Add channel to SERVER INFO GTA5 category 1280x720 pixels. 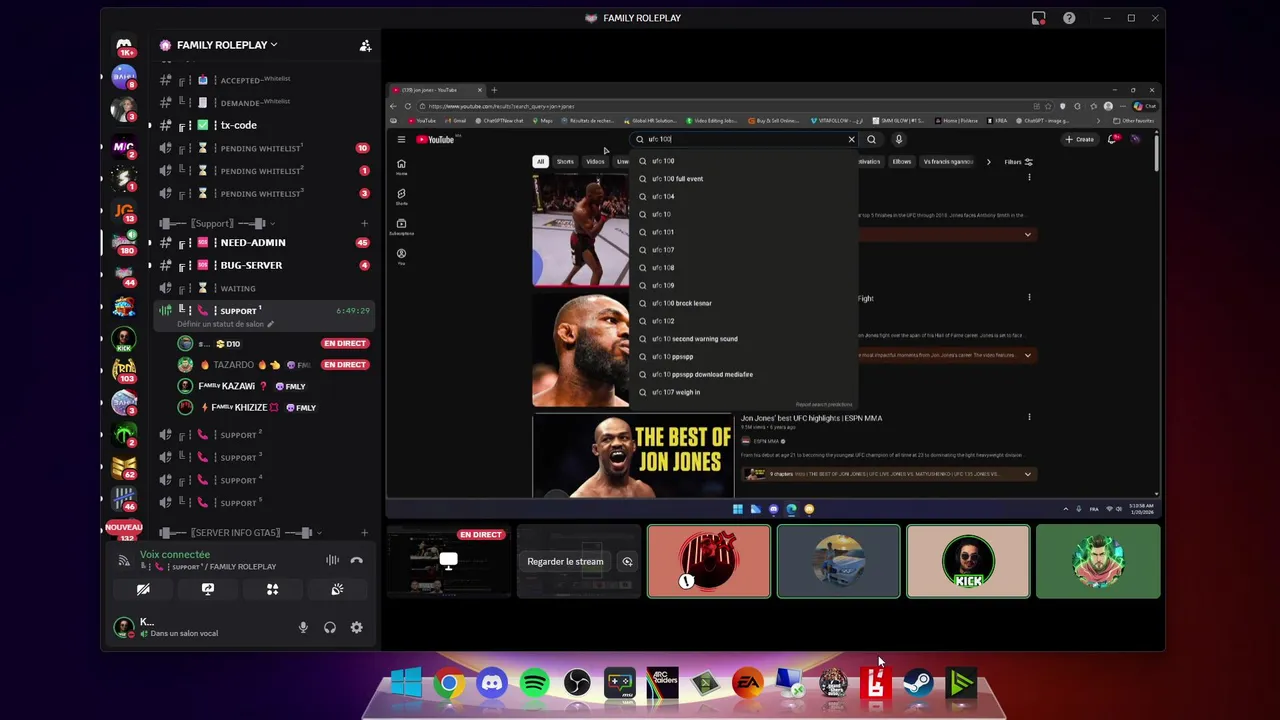coord(364,533)
